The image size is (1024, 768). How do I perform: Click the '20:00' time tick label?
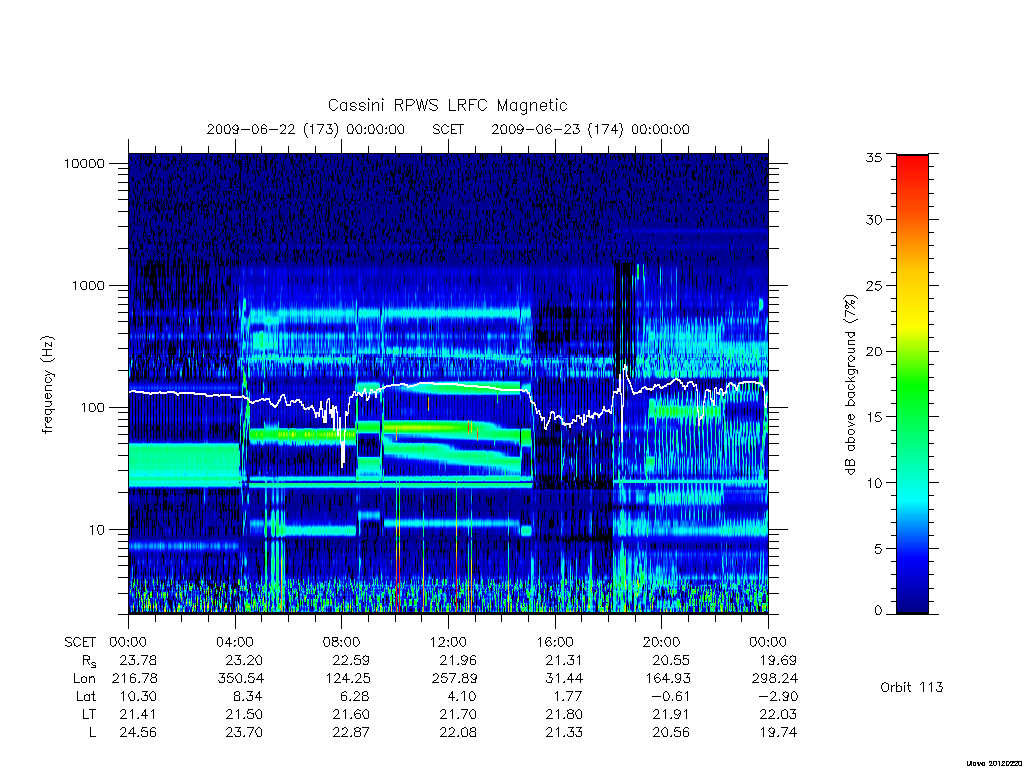click(662, 642)
